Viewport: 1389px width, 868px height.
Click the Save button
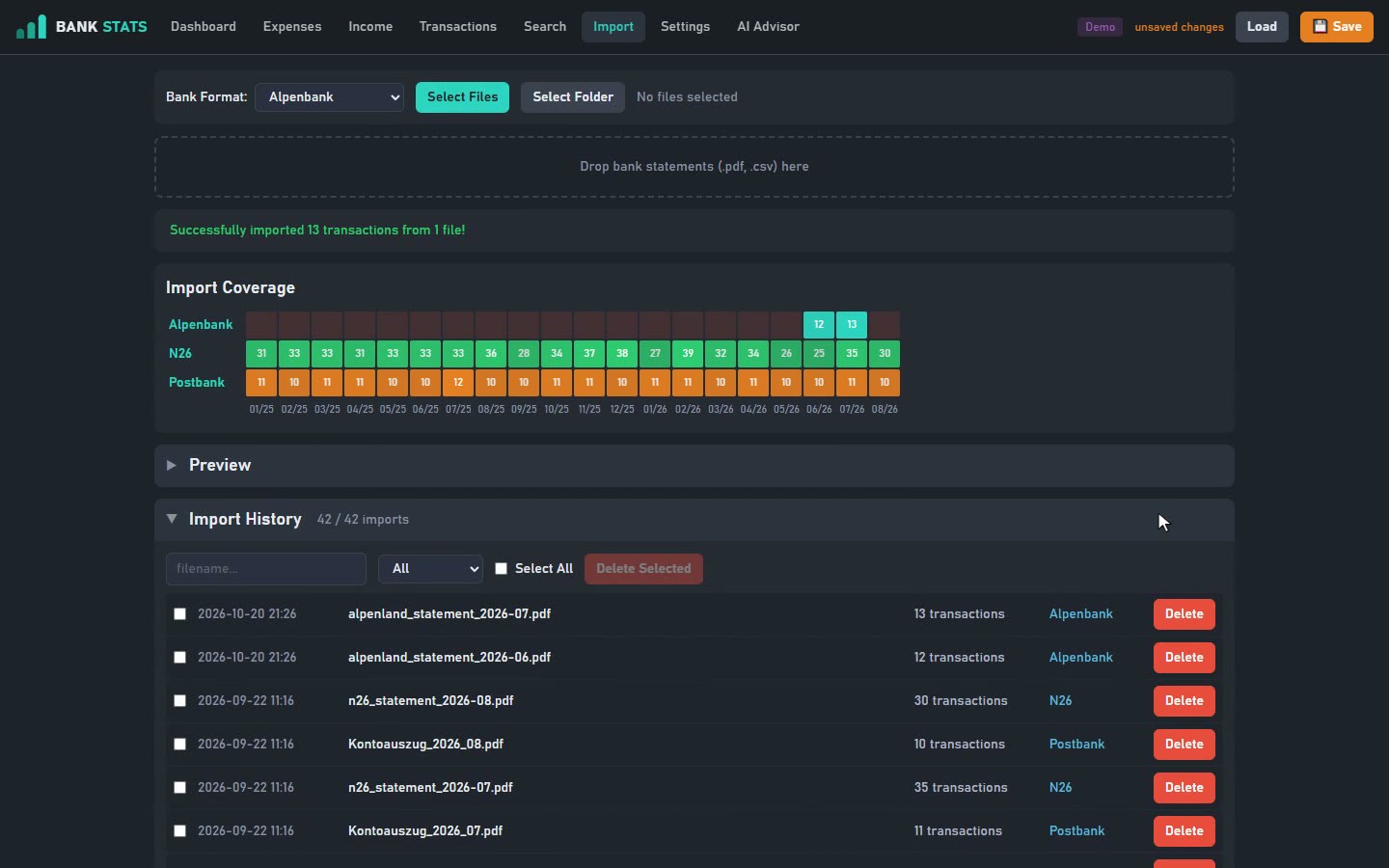click(x=1337, y=27)
